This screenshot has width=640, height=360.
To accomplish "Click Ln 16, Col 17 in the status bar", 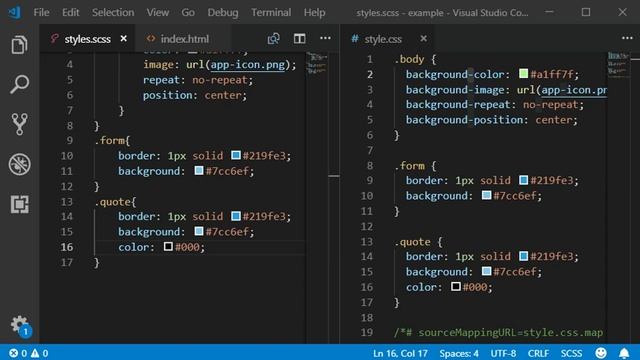I will pyautogui.click(x=400, y=353).
